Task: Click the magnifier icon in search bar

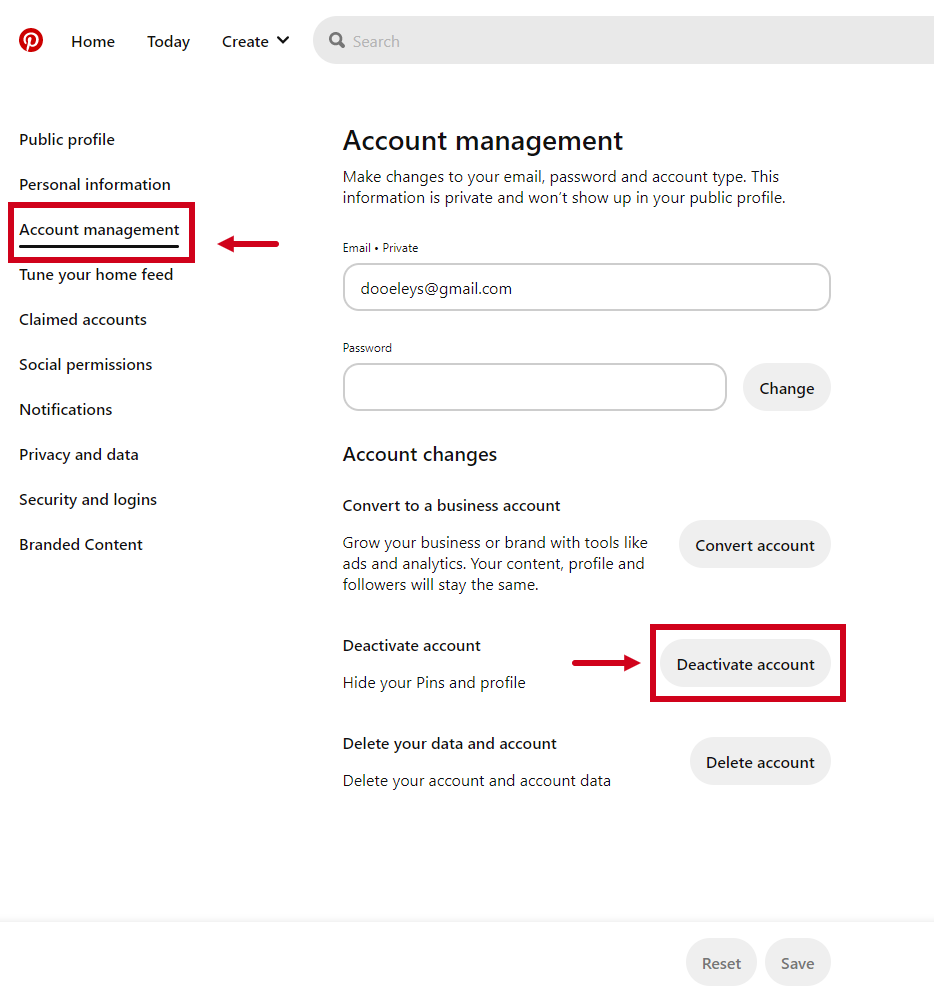Action: 336,41
